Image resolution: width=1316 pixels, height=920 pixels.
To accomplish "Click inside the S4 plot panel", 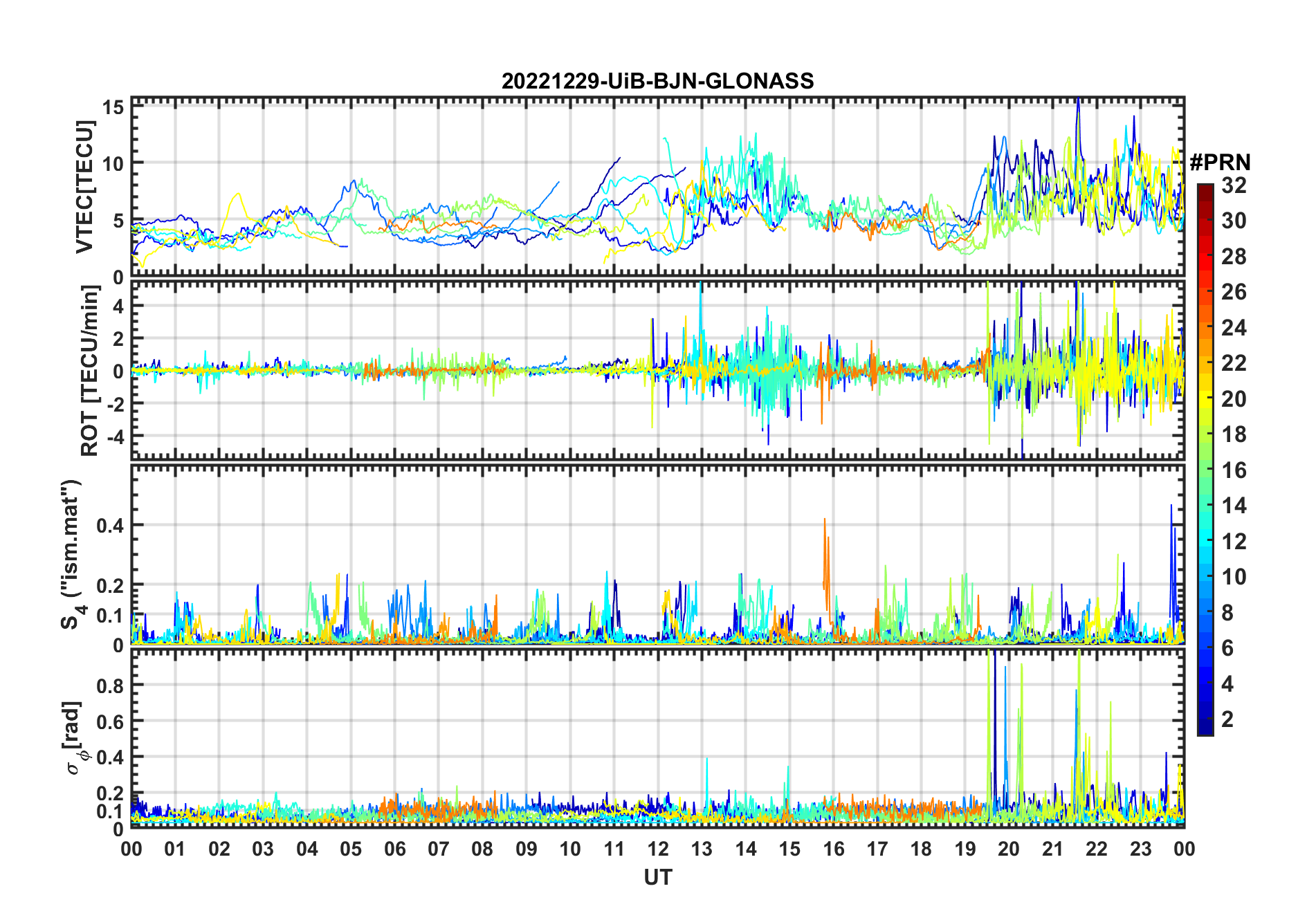I will pos(657,555).
